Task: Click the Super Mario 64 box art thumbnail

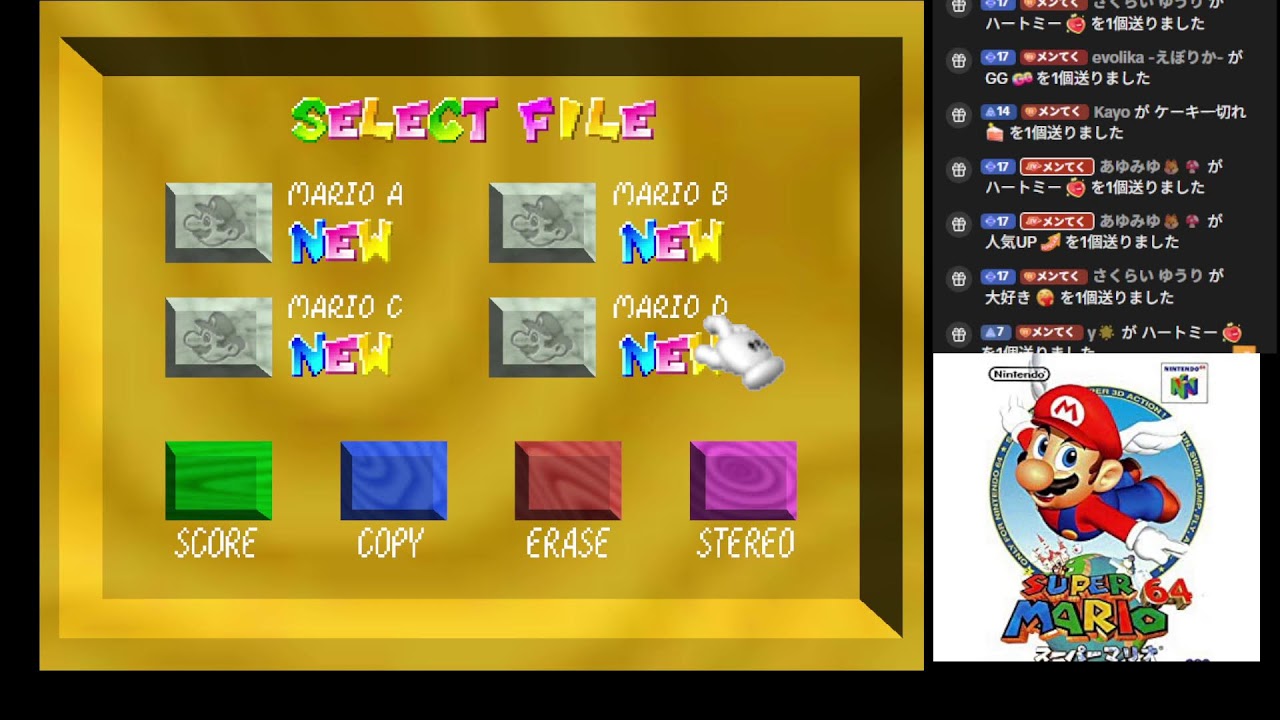Action: (x=1096, y=507)
